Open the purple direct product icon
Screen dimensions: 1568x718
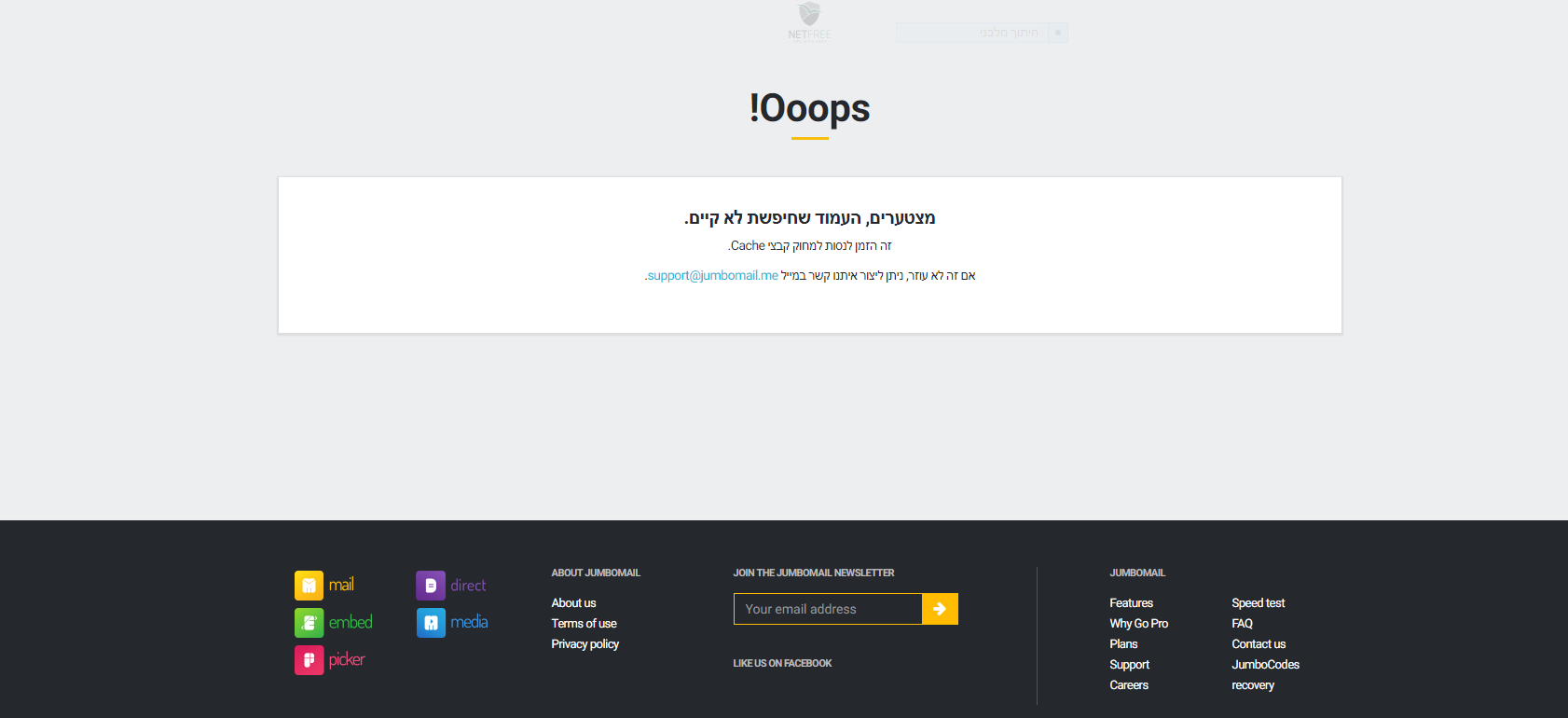431,586
